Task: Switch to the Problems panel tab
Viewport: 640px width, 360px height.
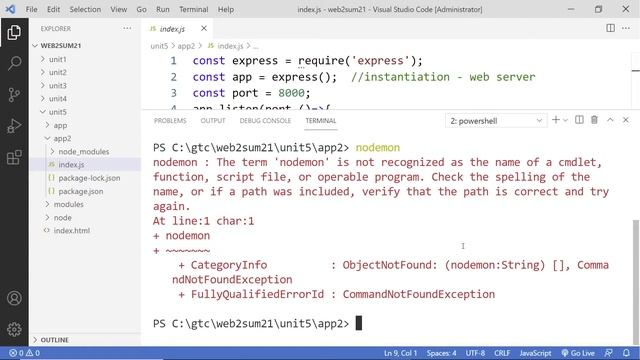Action: (x=170, y=121)
